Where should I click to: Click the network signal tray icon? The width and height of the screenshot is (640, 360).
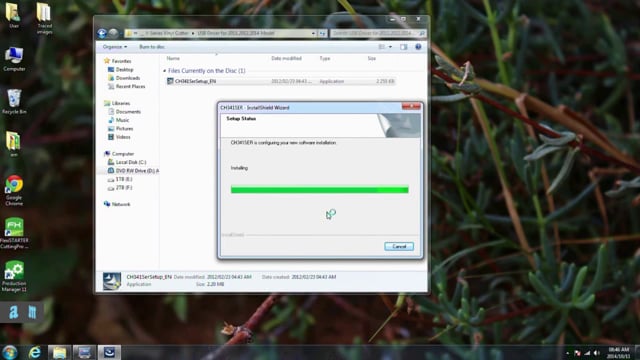coord(587,353)
